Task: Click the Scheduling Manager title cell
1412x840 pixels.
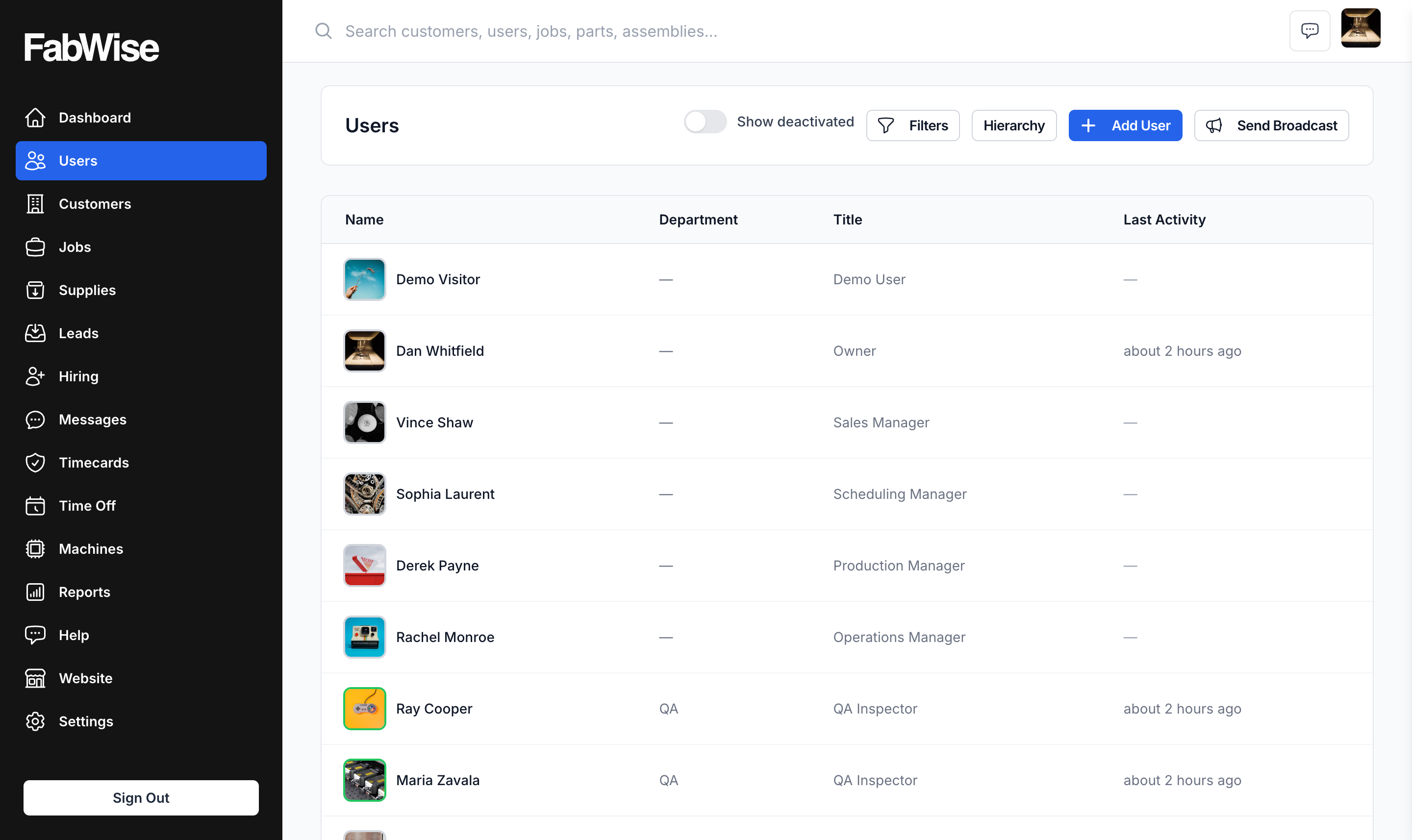Action: pos(900,494)
